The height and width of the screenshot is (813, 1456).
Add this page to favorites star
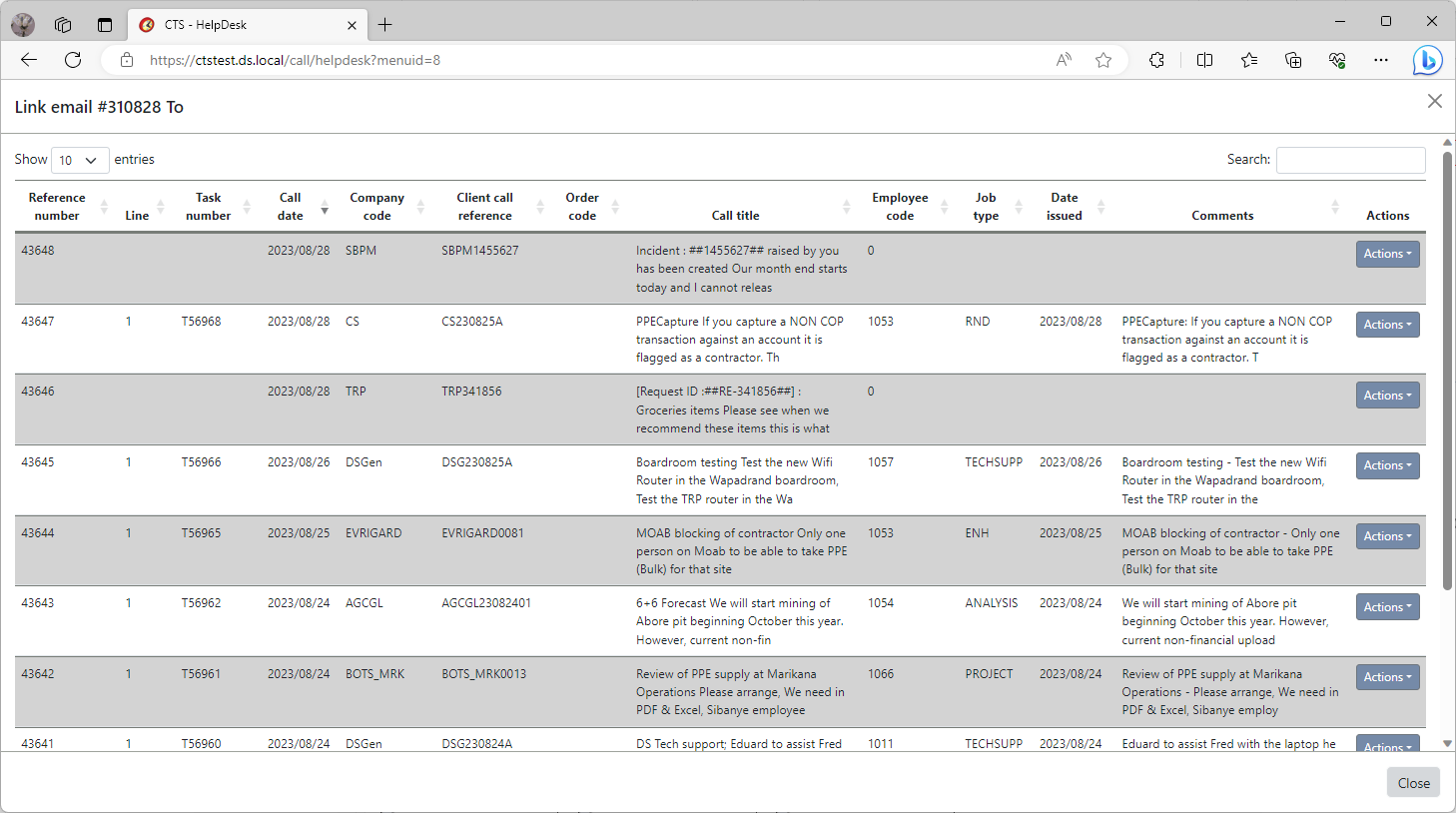point(1103,60)
